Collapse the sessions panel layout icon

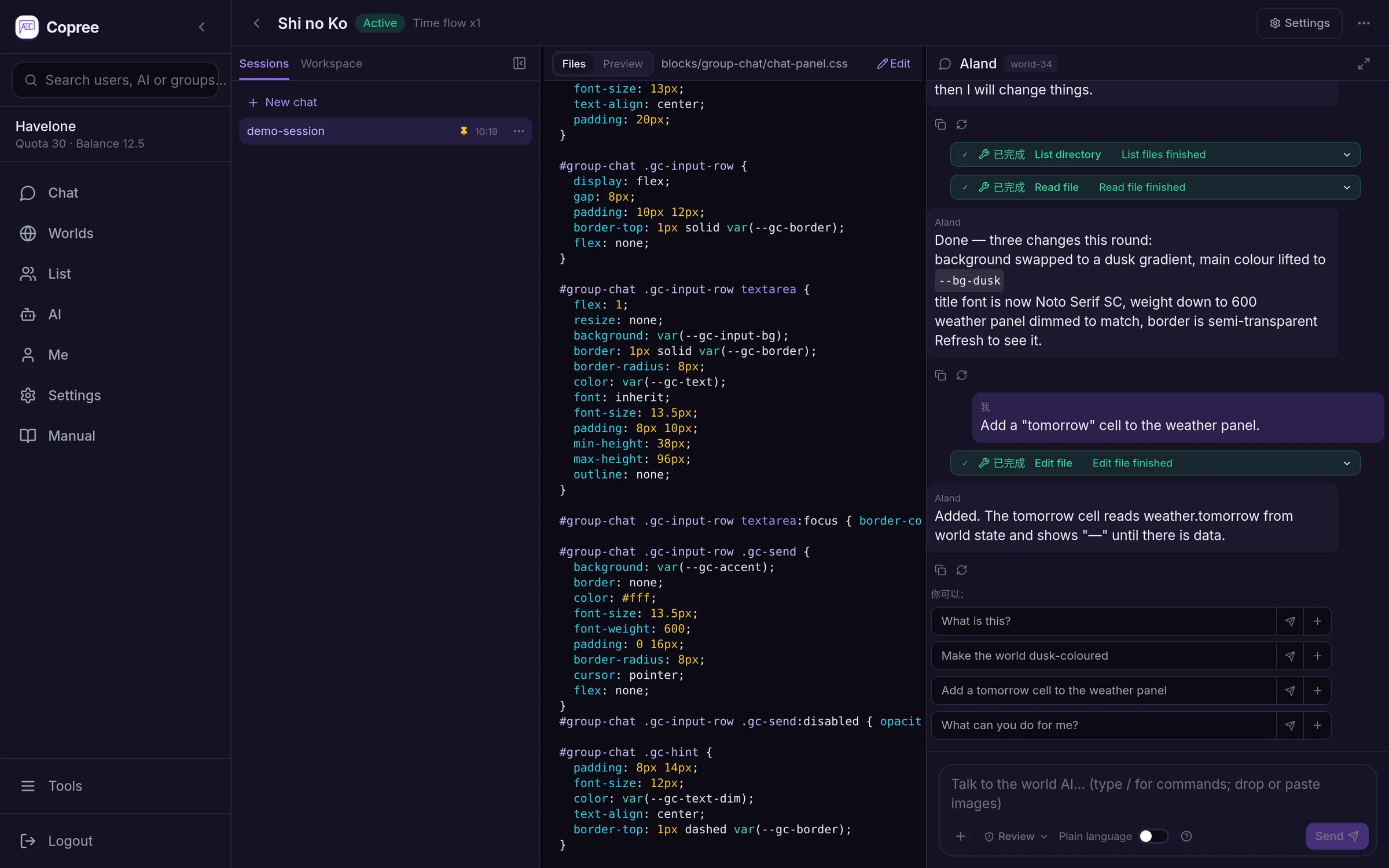click(519, 63)
